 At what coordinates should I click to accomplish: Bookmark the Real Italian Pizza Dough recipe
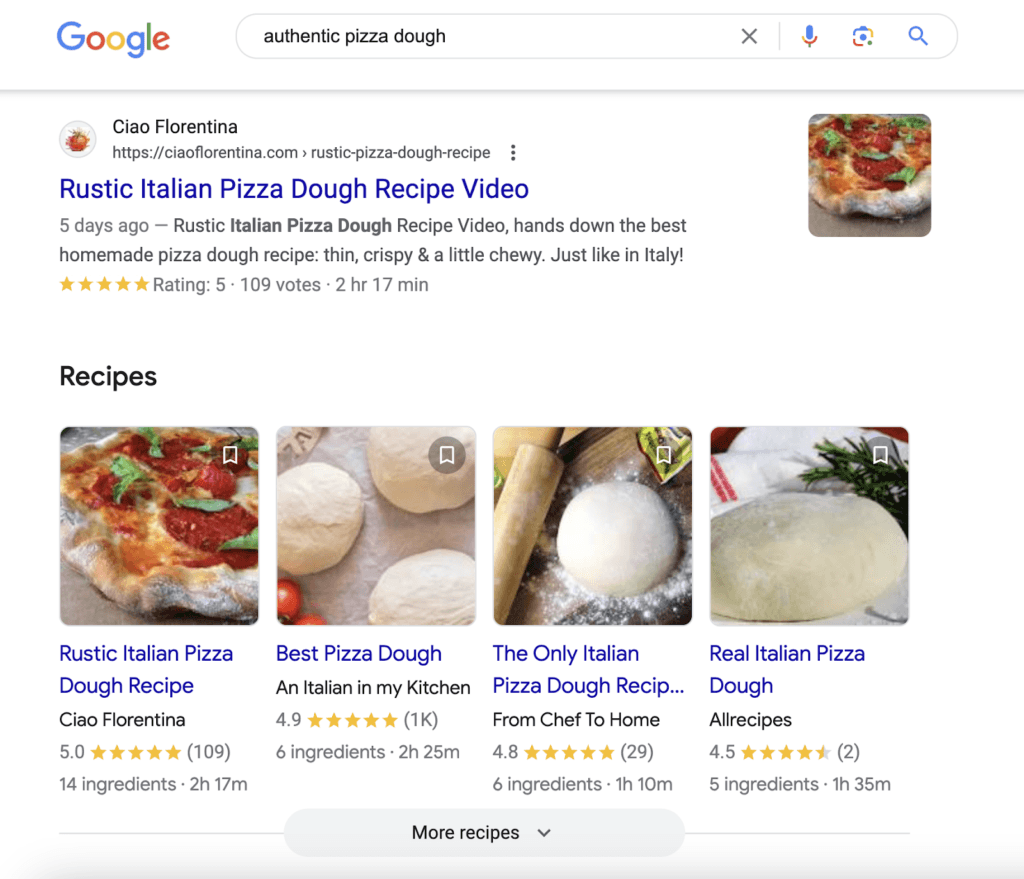(x=880, y=455)
